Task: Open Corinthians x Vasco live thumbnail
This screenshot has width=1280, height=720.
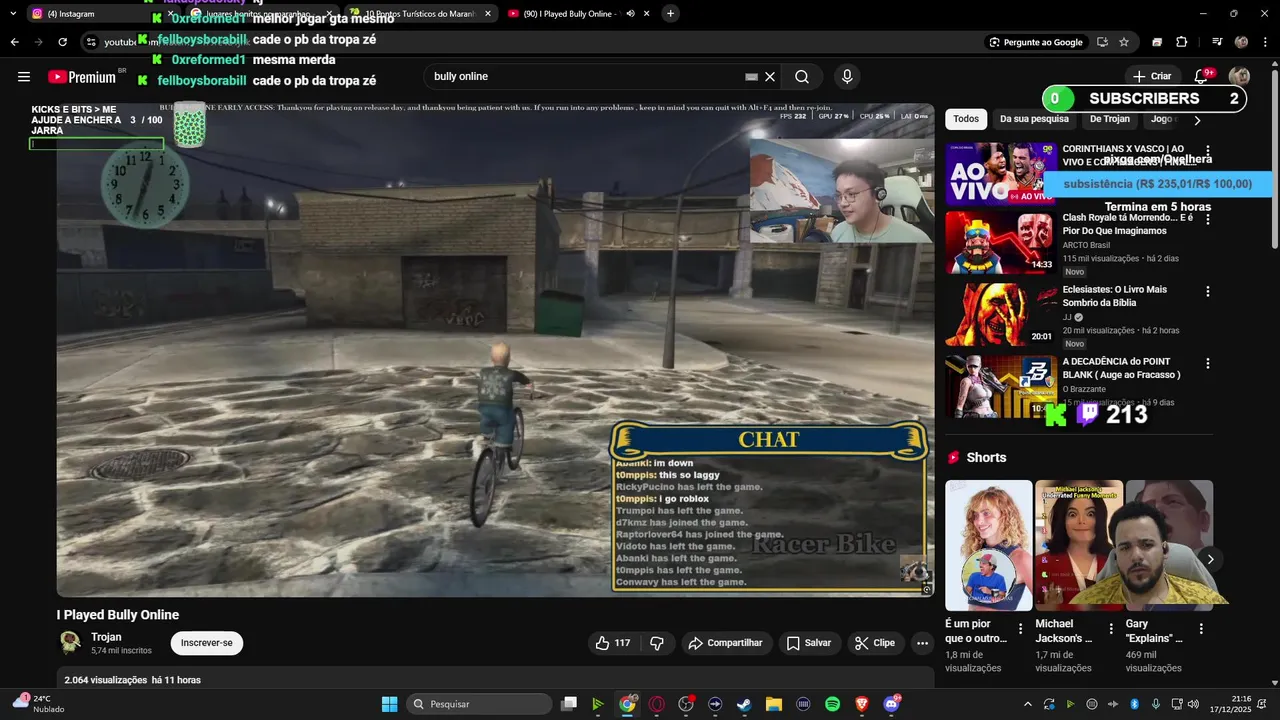Action: (x=1001, y=174)
